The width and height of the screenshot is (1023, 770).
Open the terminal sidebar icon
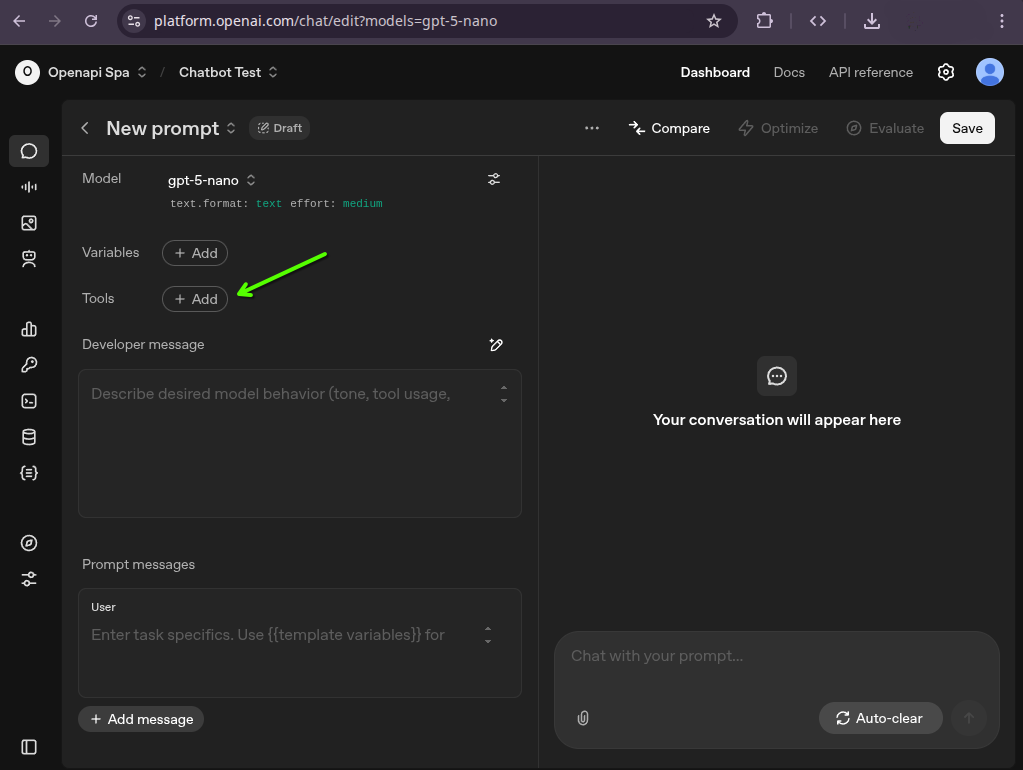pos(28,400)
